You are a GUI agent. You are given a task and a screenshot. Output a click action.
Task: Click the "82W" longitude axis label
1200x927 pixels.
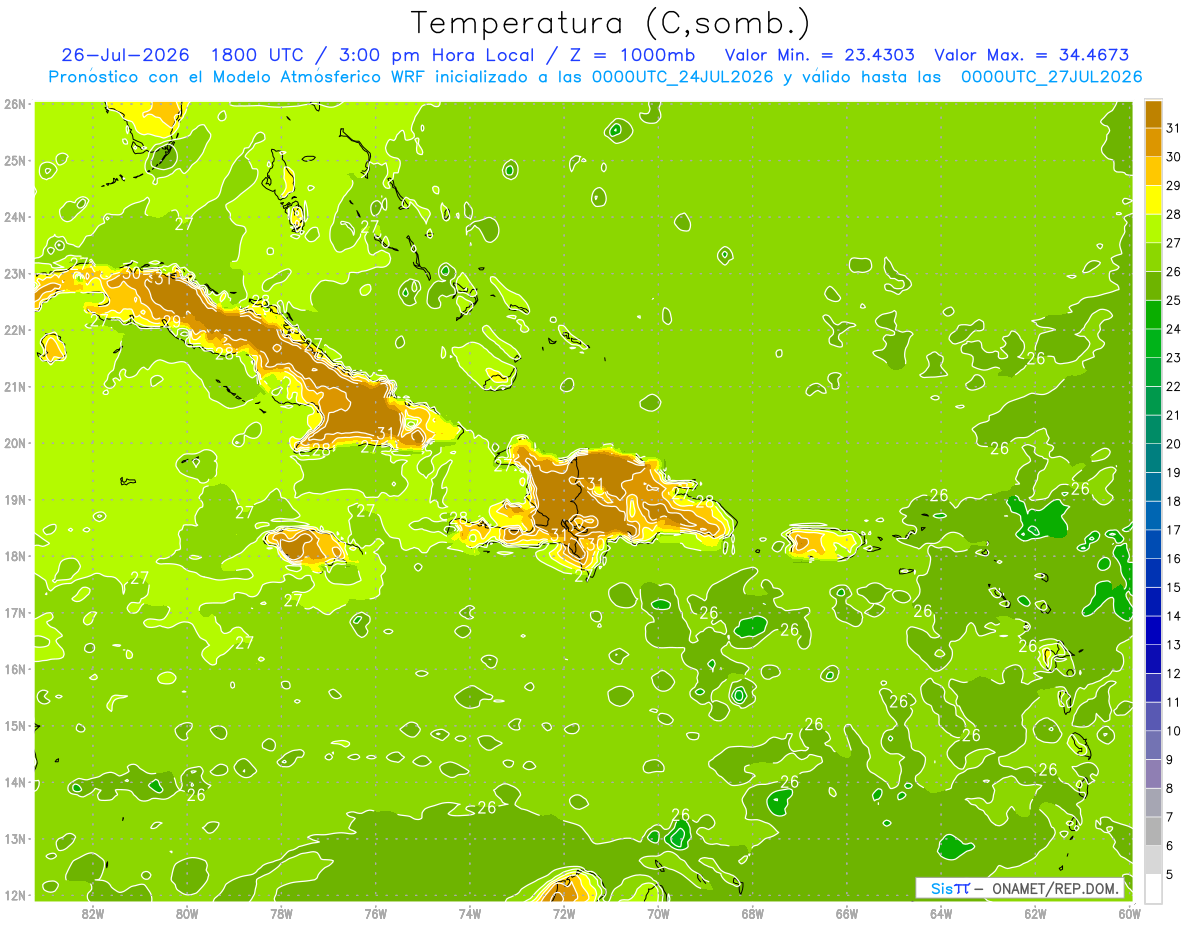[93, 912]
